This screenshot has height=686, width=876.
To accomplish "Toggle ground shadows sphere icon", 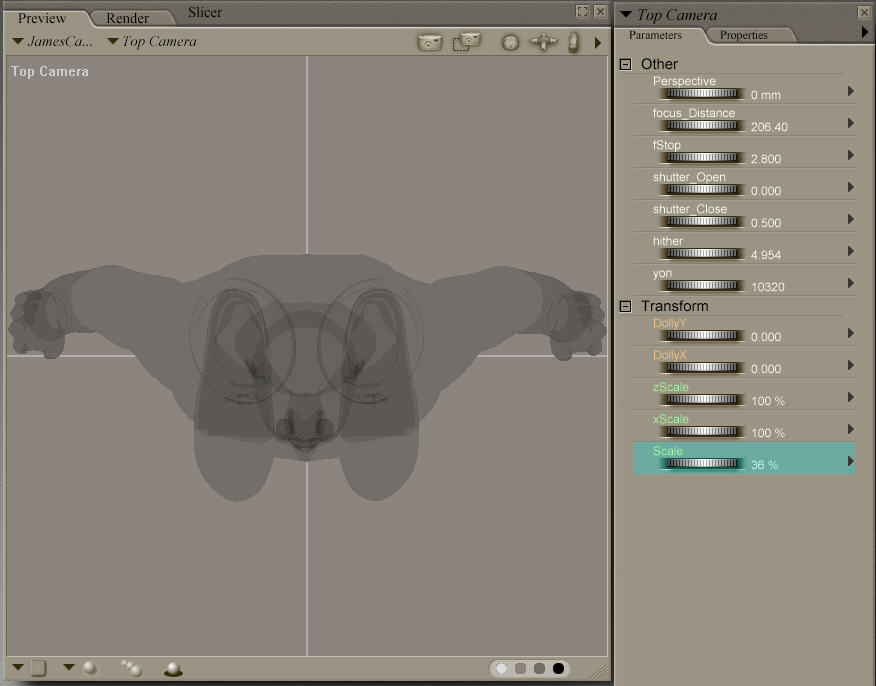I will [173, 668].
